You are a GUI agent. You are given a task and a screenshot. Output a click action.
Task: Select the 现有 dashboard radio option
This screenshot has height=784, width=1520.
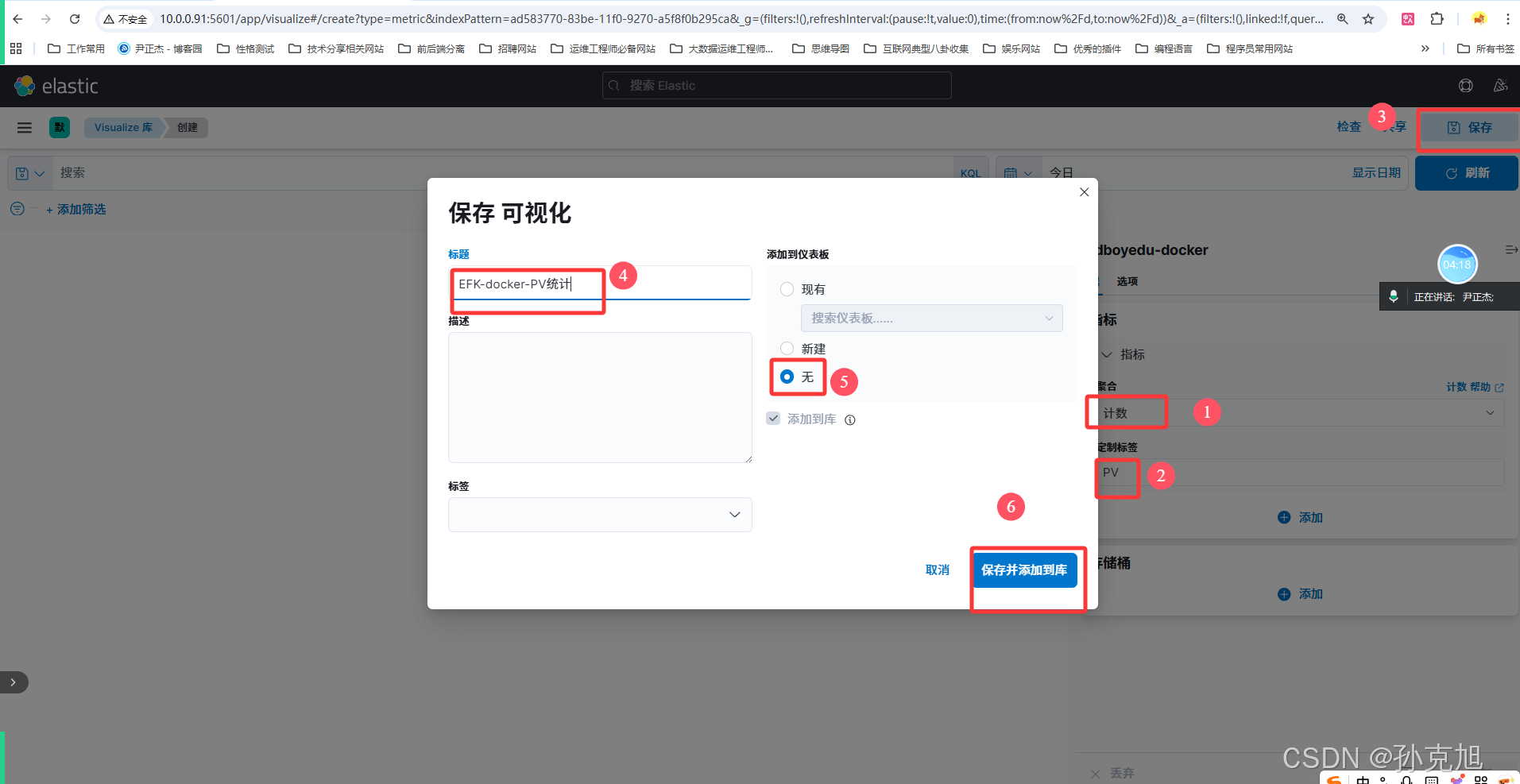[x=787, y=289]
